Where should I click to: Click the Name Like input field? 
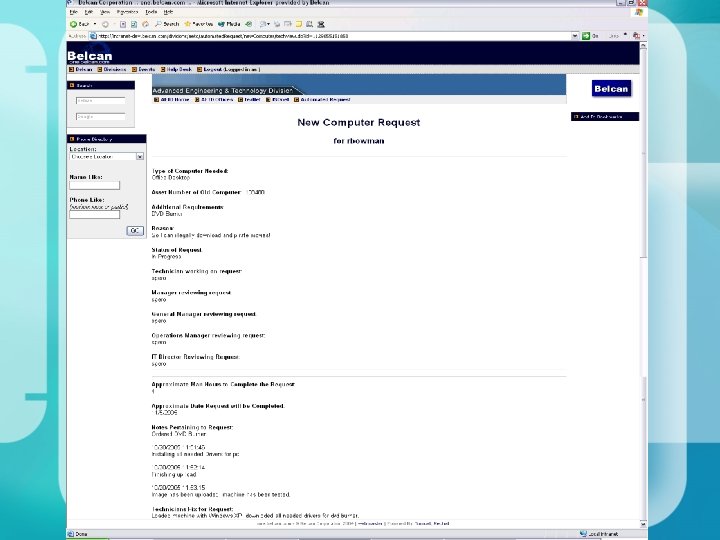pos(95,185)
